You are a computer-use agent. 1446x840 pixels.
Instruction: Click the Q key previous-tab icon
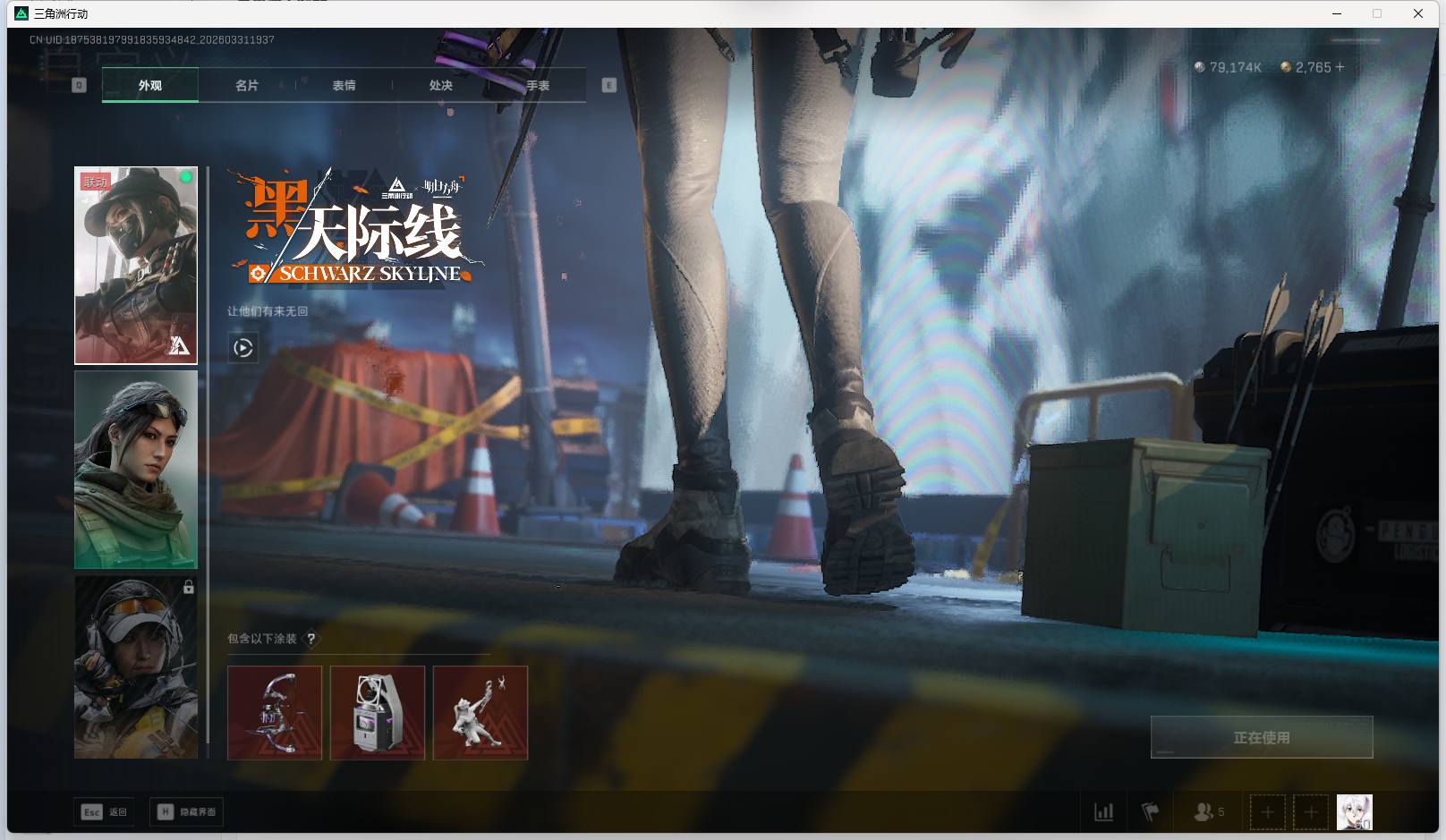[x=79, y=85]
